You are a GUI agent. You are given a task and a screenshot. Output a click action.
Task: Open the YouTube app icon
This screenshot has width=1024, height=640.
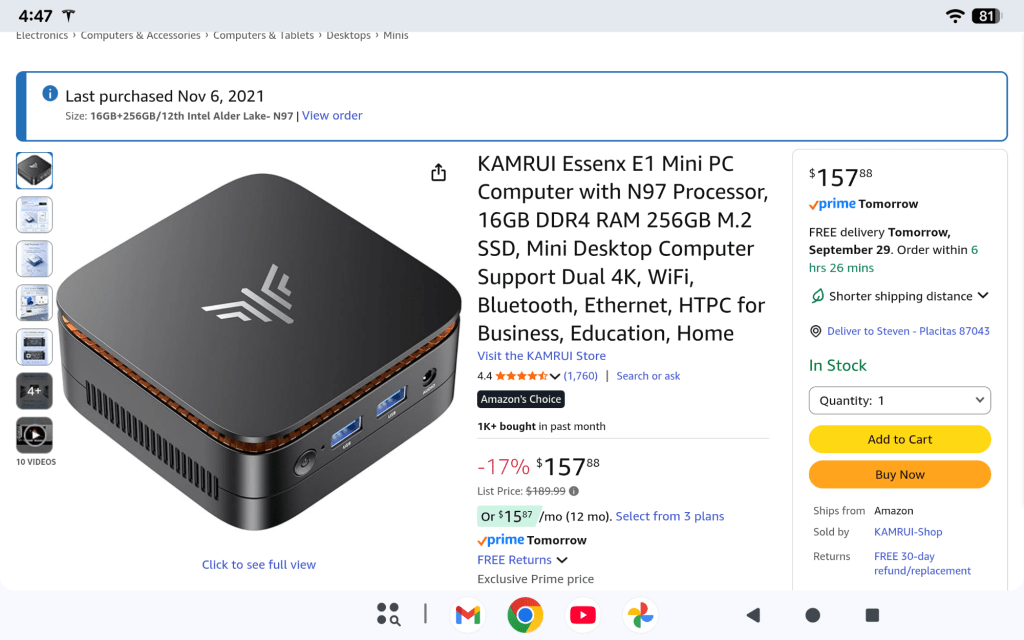pyautogui.click(x=583, y=615)
